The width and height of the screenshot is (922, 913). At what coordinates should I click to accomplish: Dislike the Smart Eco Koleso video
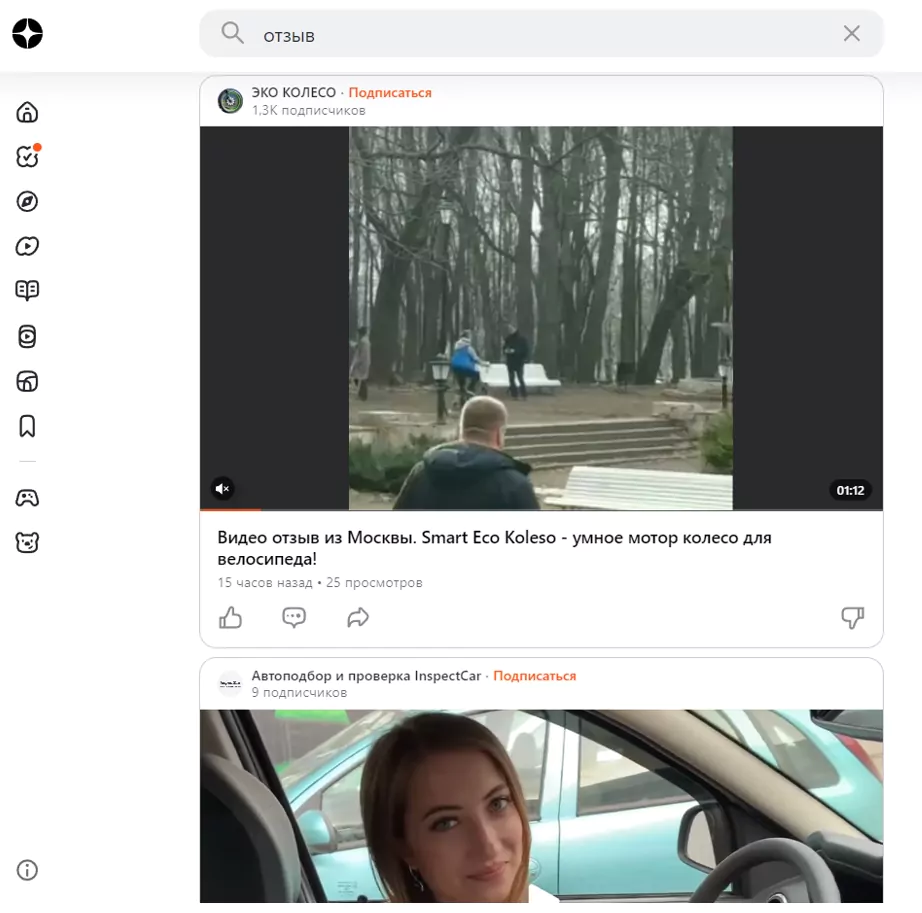[853, 617]
